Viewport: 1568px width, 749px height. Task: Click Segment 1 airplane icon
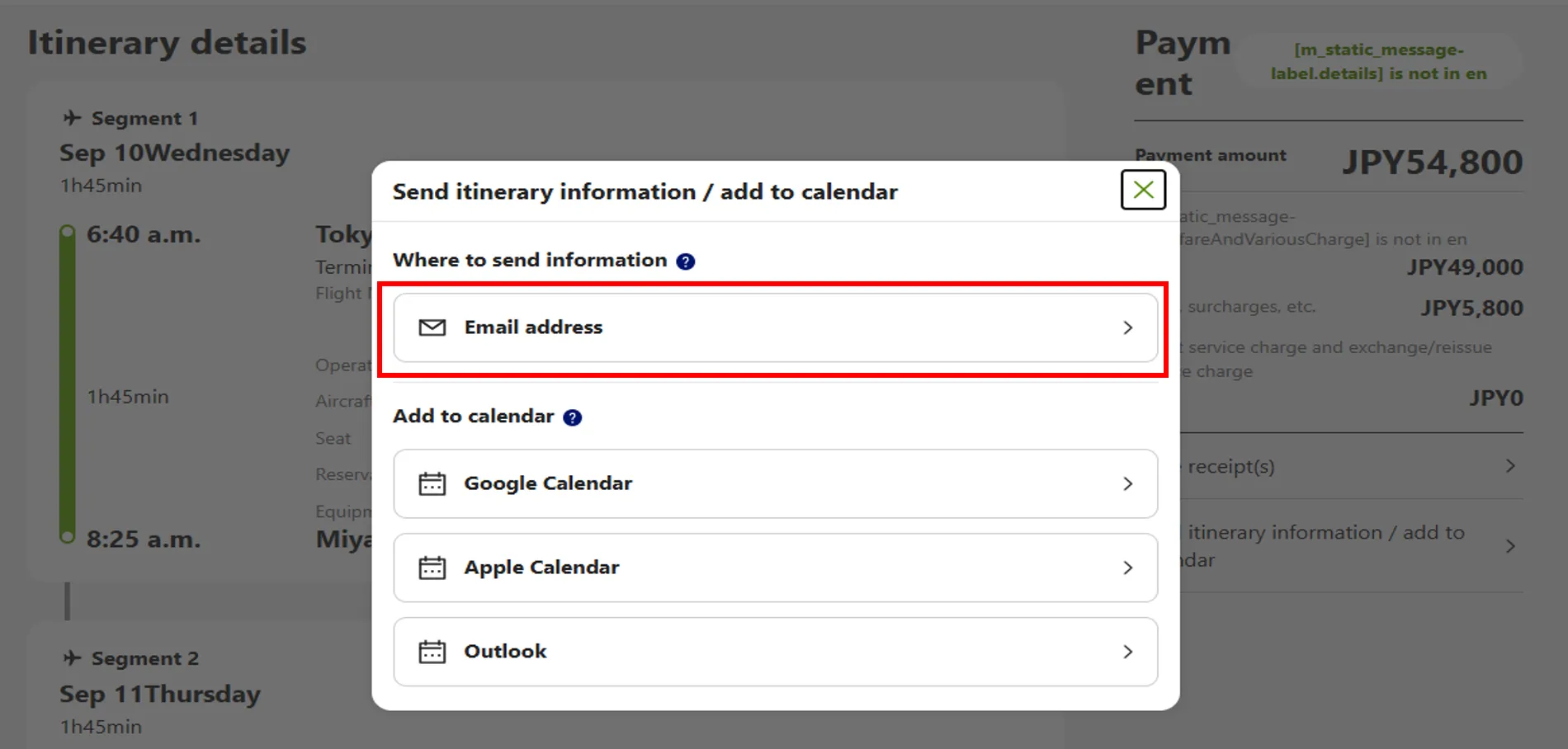(73, 118)
